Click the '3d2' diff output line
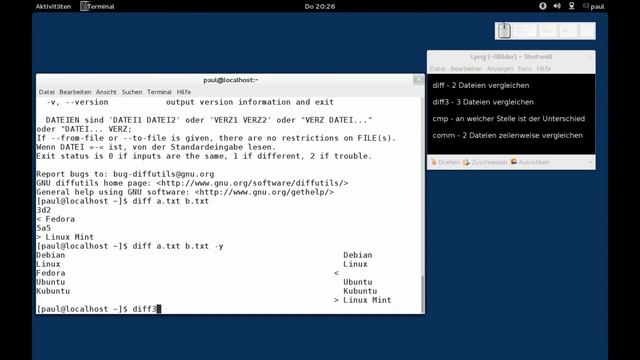Viewport: 640px width, 360px height. coord(44,210)
